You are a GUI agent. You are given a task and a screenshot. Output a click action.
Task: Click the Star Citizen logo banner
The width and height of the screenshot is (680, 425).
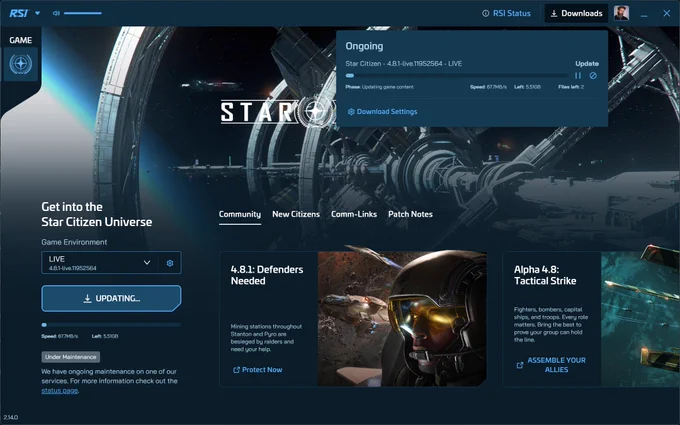coord(278,112)
